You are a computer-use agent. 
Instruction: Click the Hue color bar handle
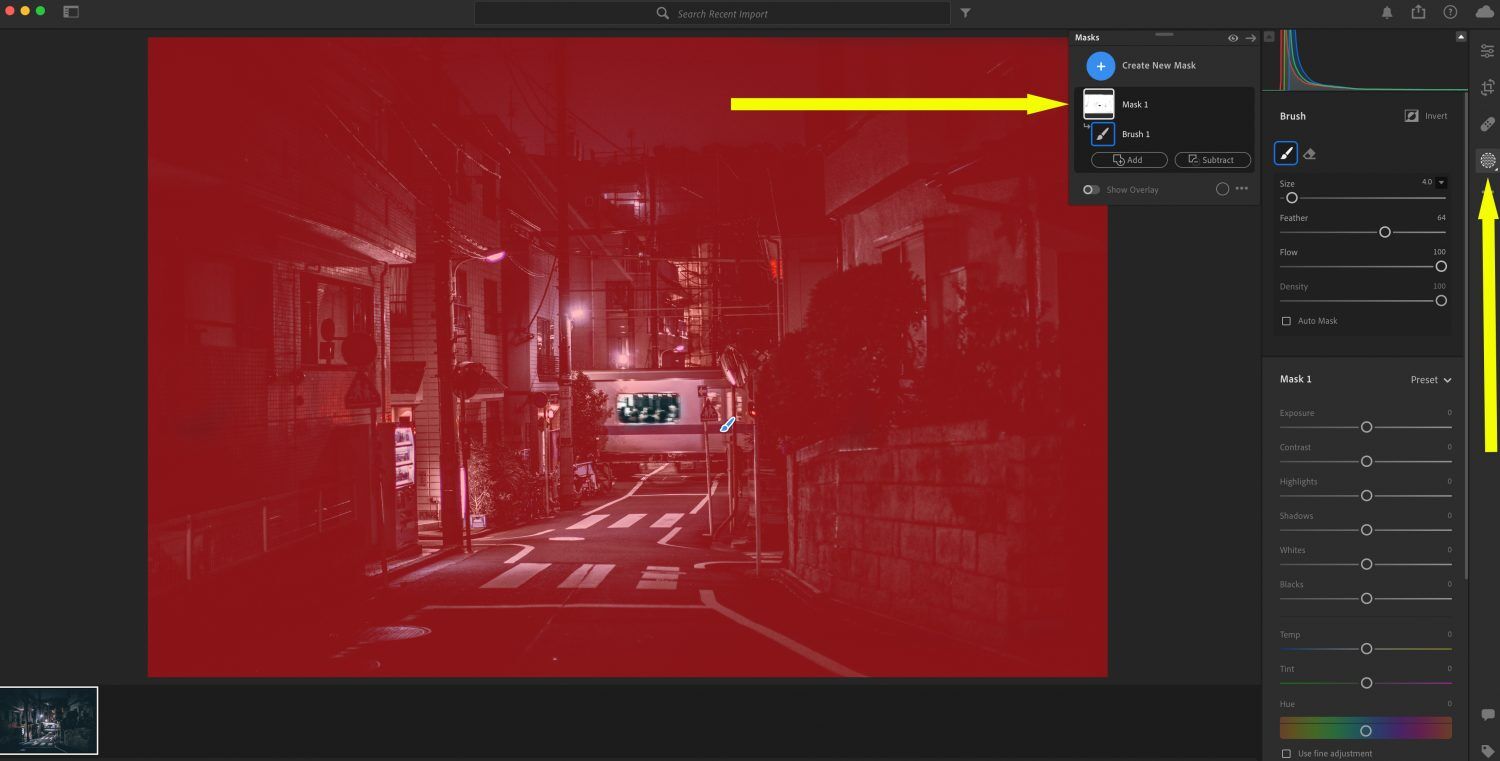pos(1366,731)
